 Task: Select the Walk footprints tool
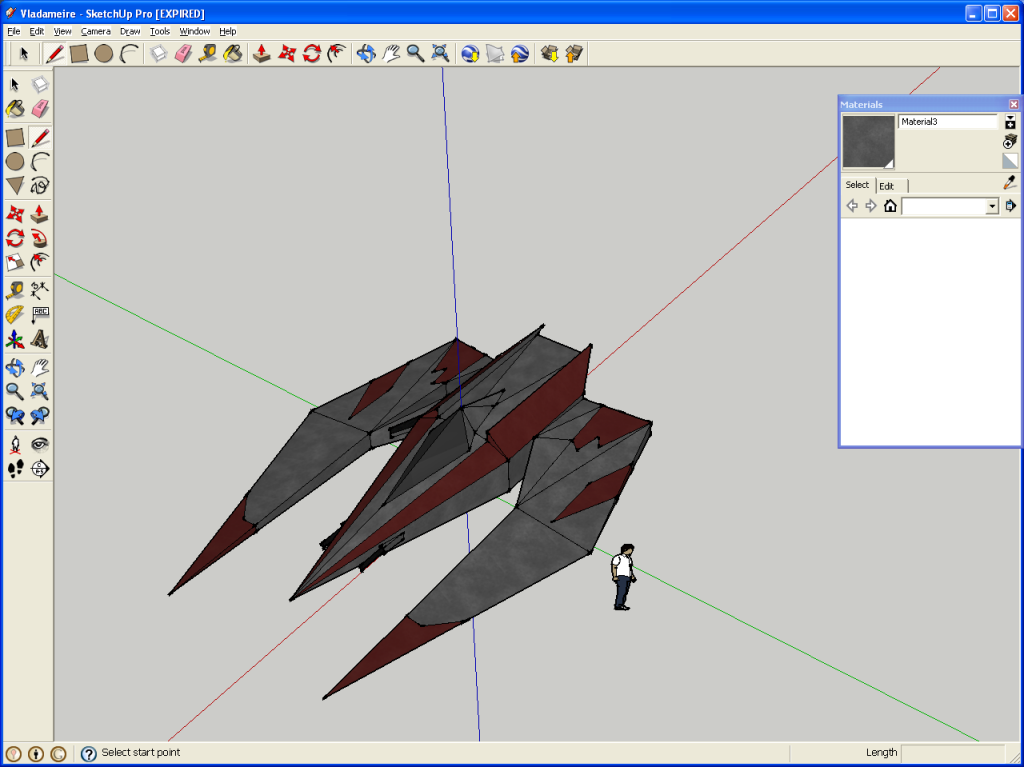(x=16, y=468)
